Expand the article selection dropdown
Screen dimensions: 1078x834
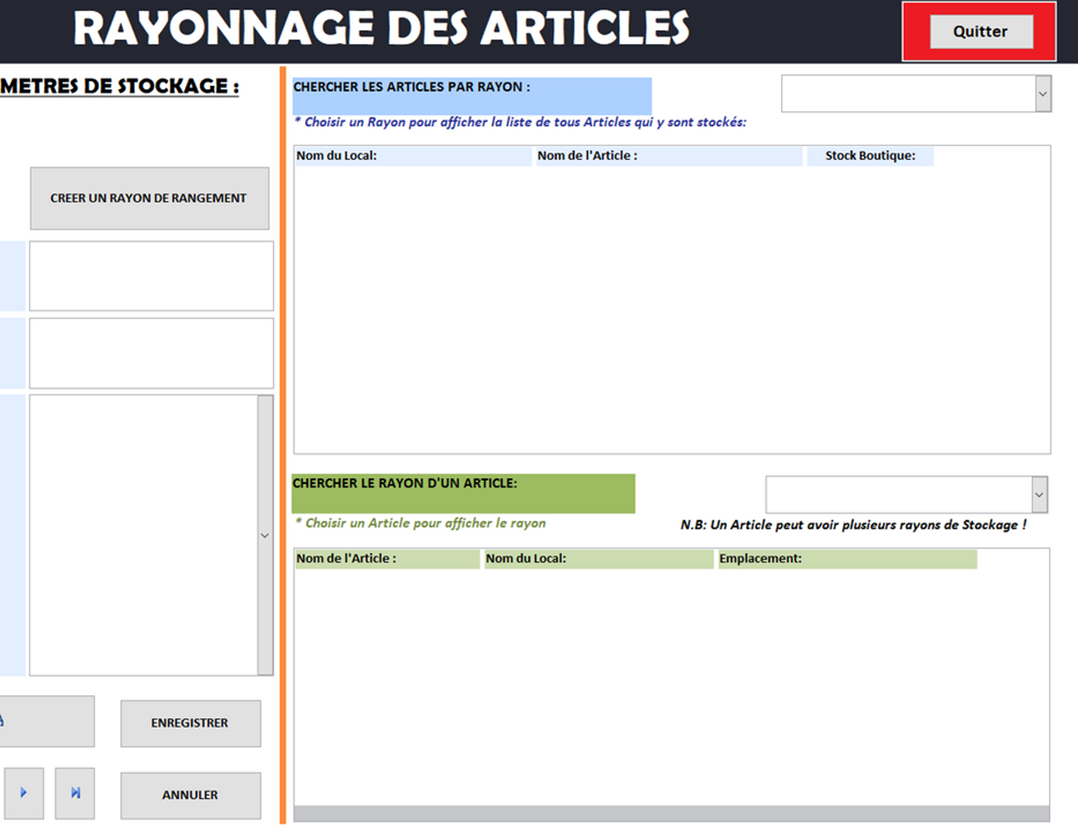(x=1039, y=494)
